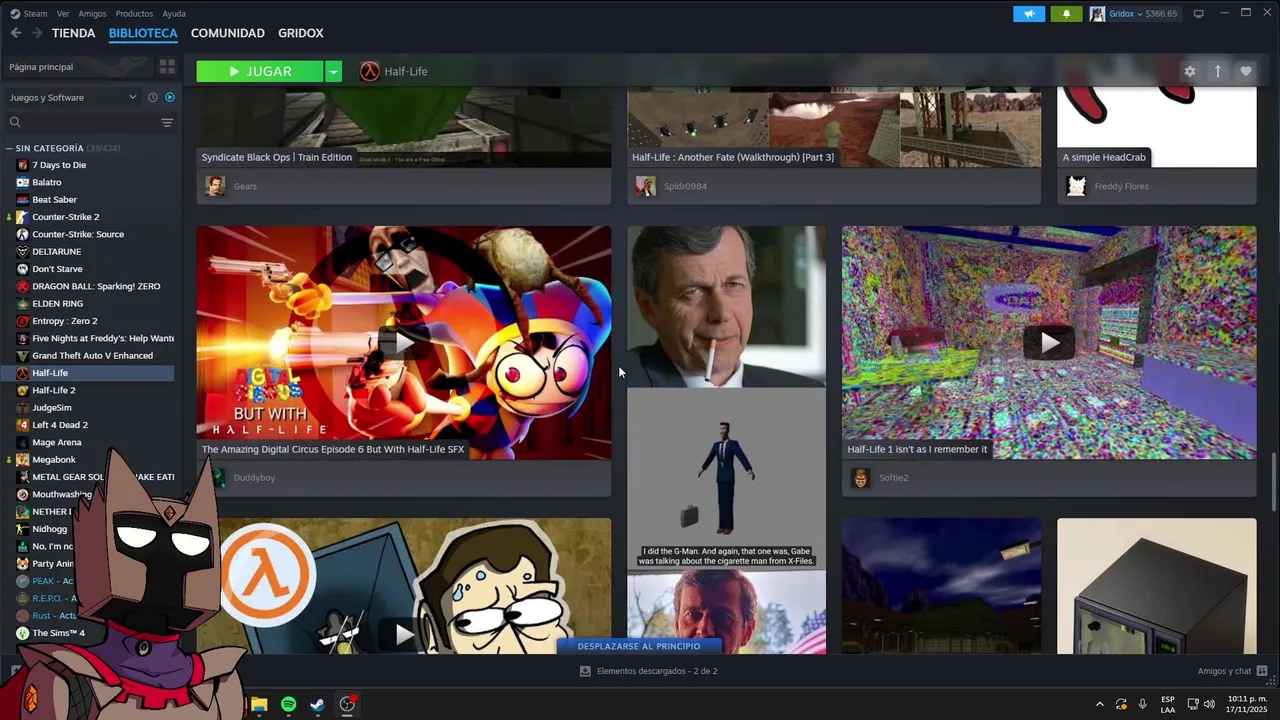Open the OBS icon in taskbar
1280x720 pixels.
coord(347,704)
